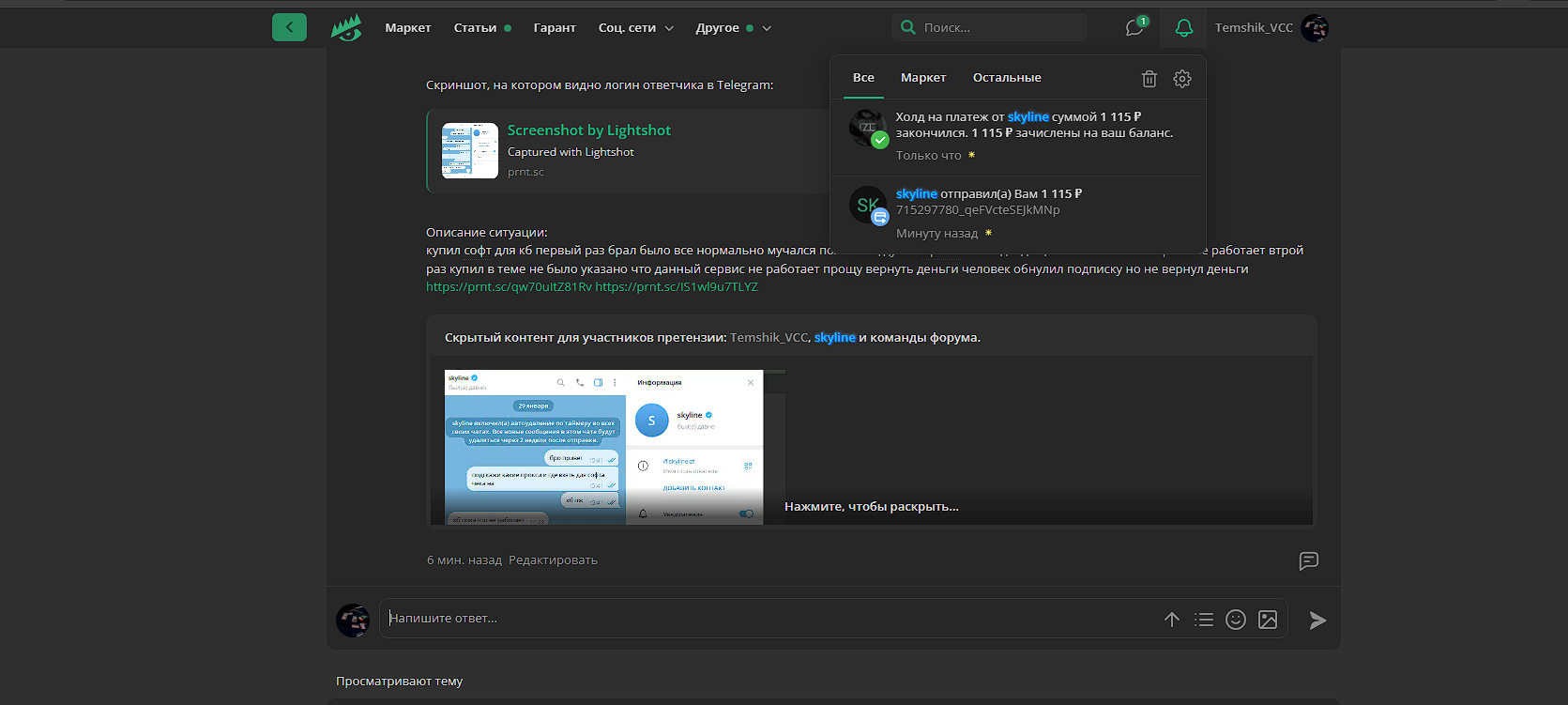Viewport: 1568px width, 705px height.
Task: Insert a list using the list icon
Action: tap(1204, 620)
